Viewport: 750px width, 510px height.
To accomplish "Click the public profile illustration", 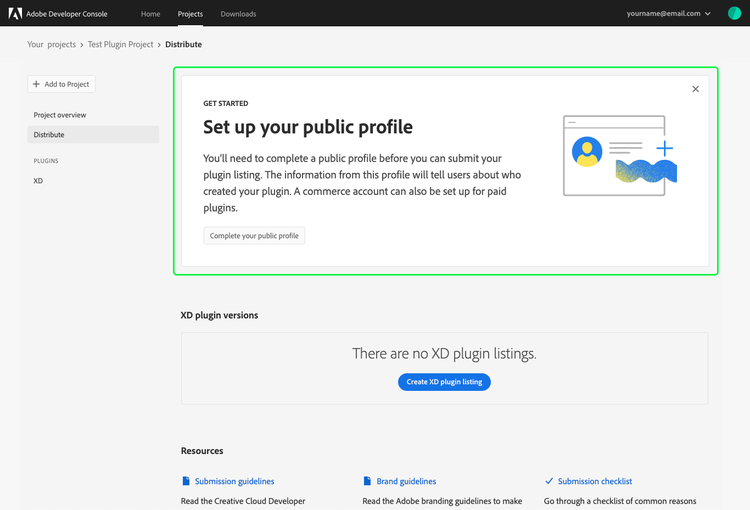I will 620,155.
